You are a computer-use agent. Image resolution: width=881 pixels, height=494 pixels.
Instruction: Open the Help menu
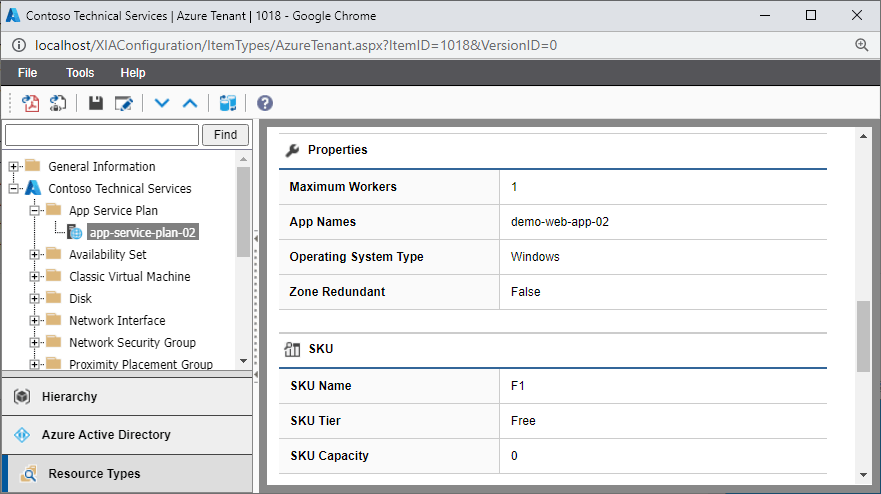coord(133,72)
